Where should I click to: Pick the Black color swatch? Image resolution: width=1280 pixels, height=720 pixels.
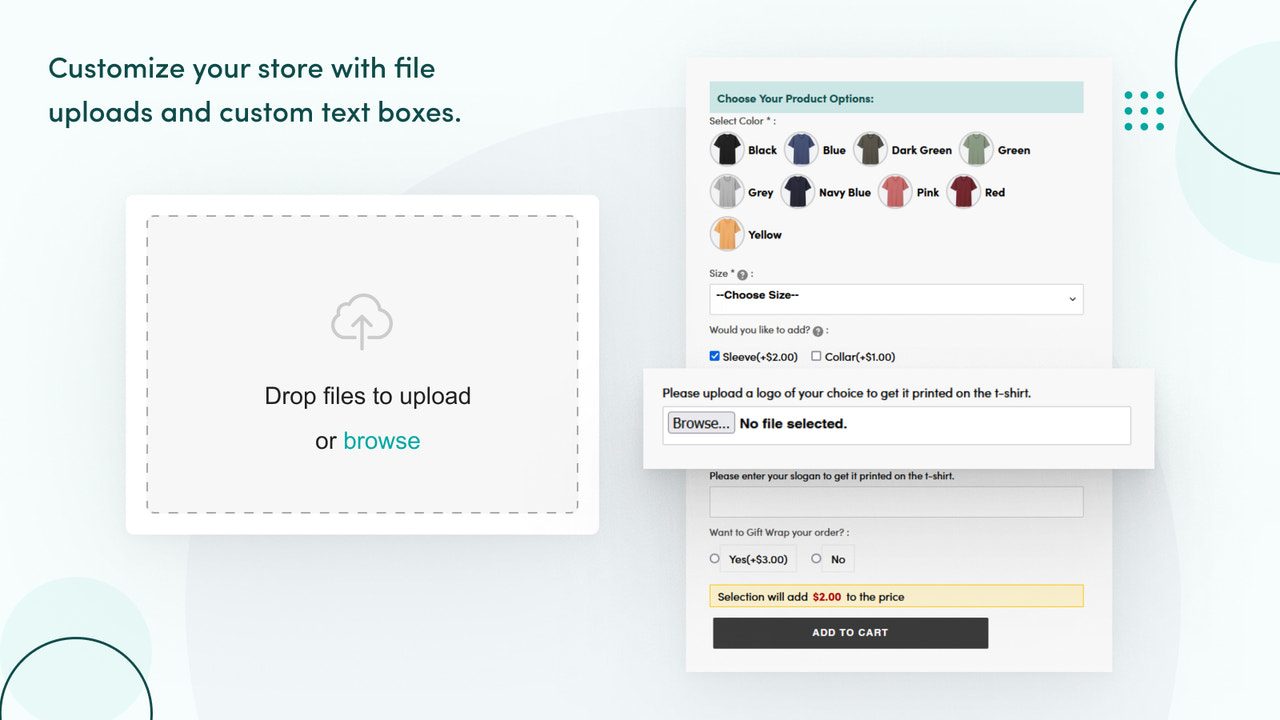pyautogui.click(x=727, y=148)
